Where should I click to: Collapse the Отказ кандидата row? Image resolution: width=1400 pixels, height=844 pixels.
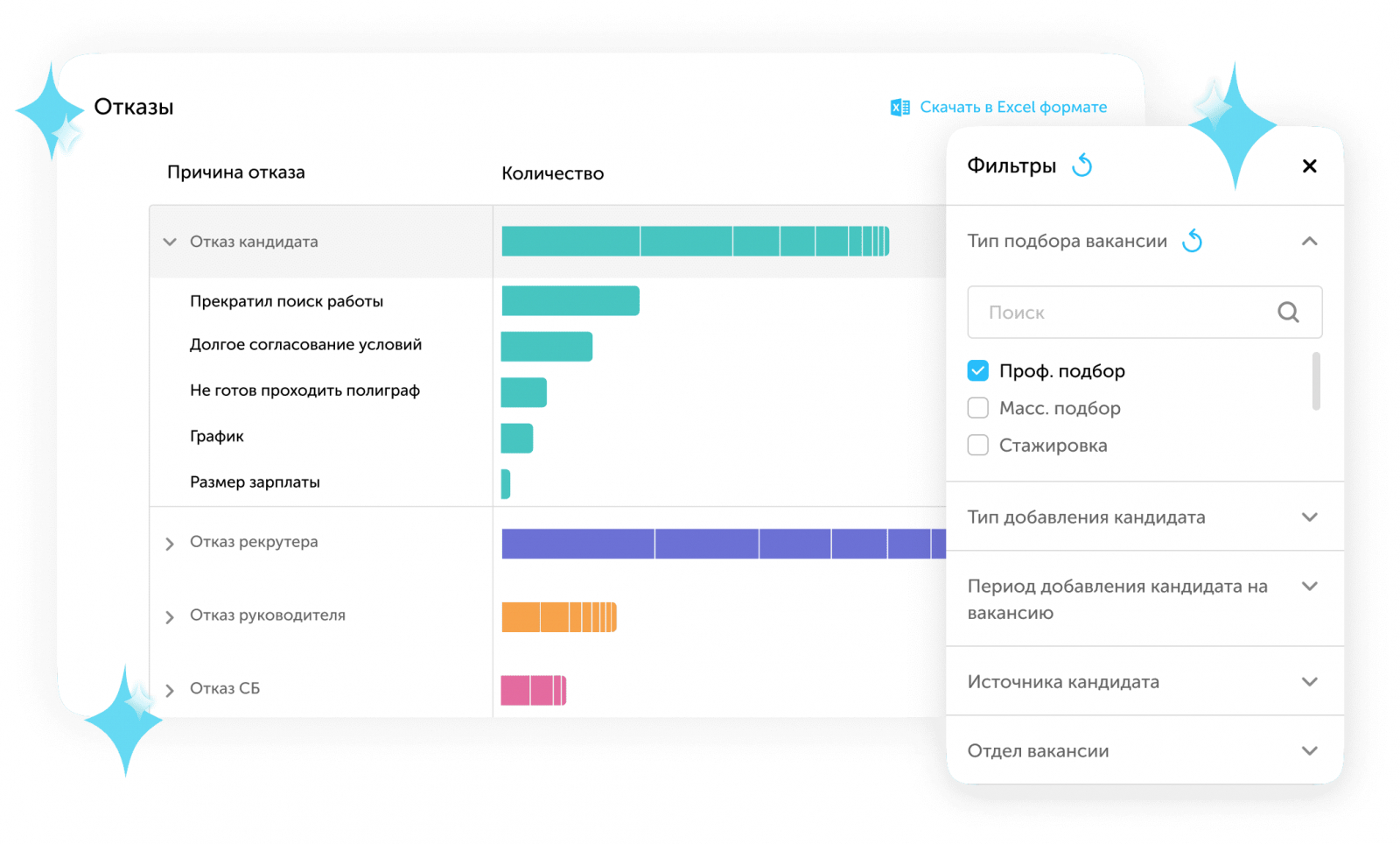pos(170,242)
